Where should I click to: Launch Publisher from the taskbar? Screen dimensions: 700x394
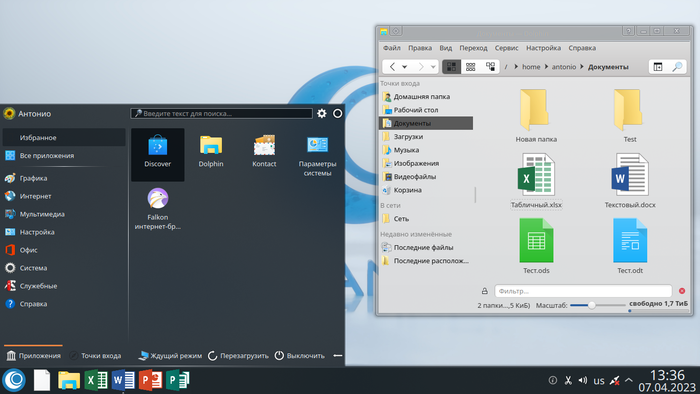coord(178,381)
